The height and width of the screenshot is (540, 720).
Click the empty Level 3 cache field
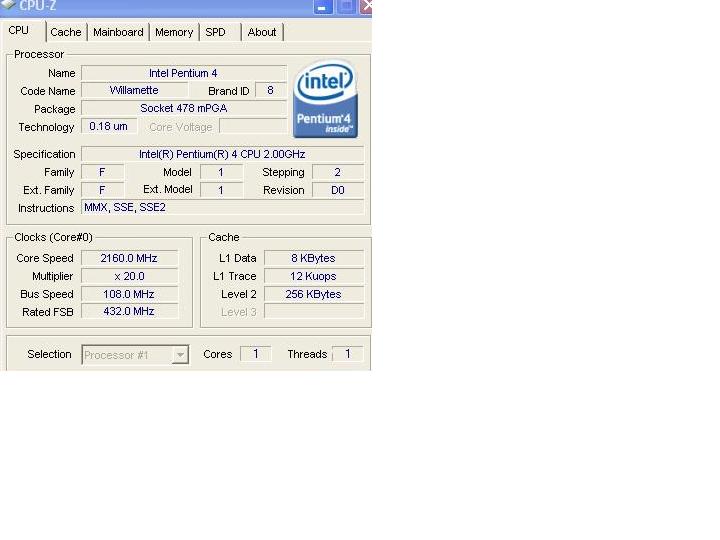[x=314, y=311]
